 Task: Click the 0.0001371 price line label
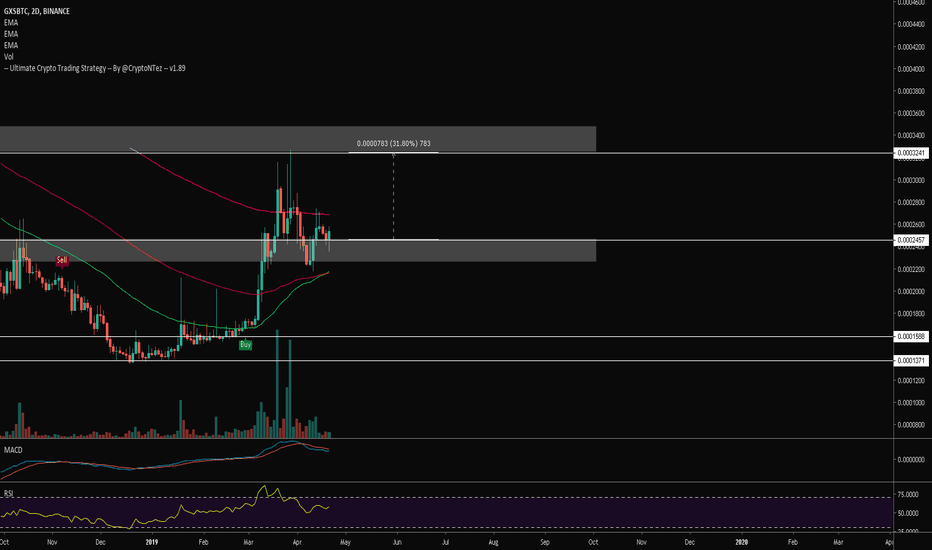click(911, 360)
